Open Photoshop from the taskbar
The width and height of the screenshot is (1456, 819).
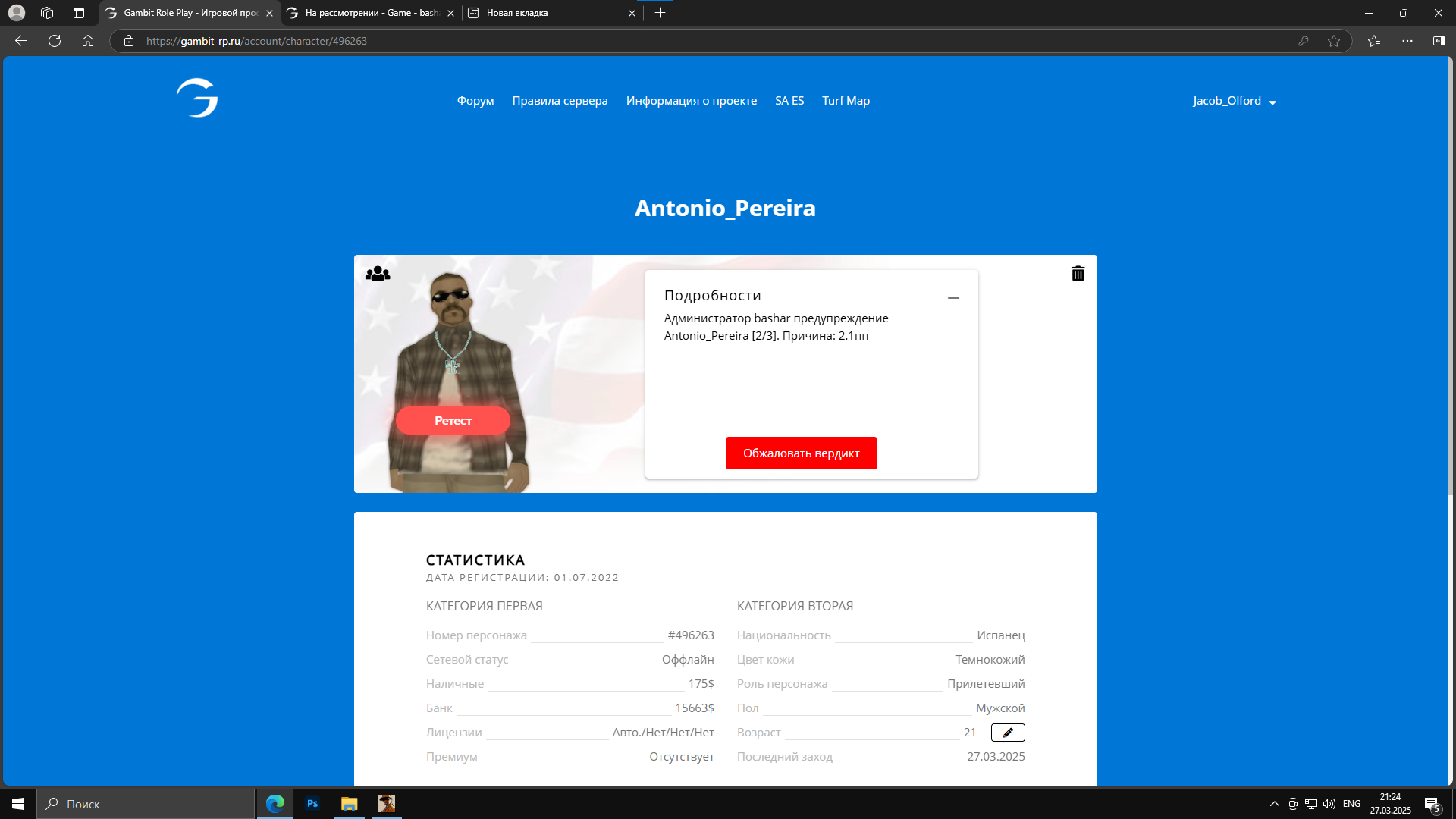pos(312,804)
